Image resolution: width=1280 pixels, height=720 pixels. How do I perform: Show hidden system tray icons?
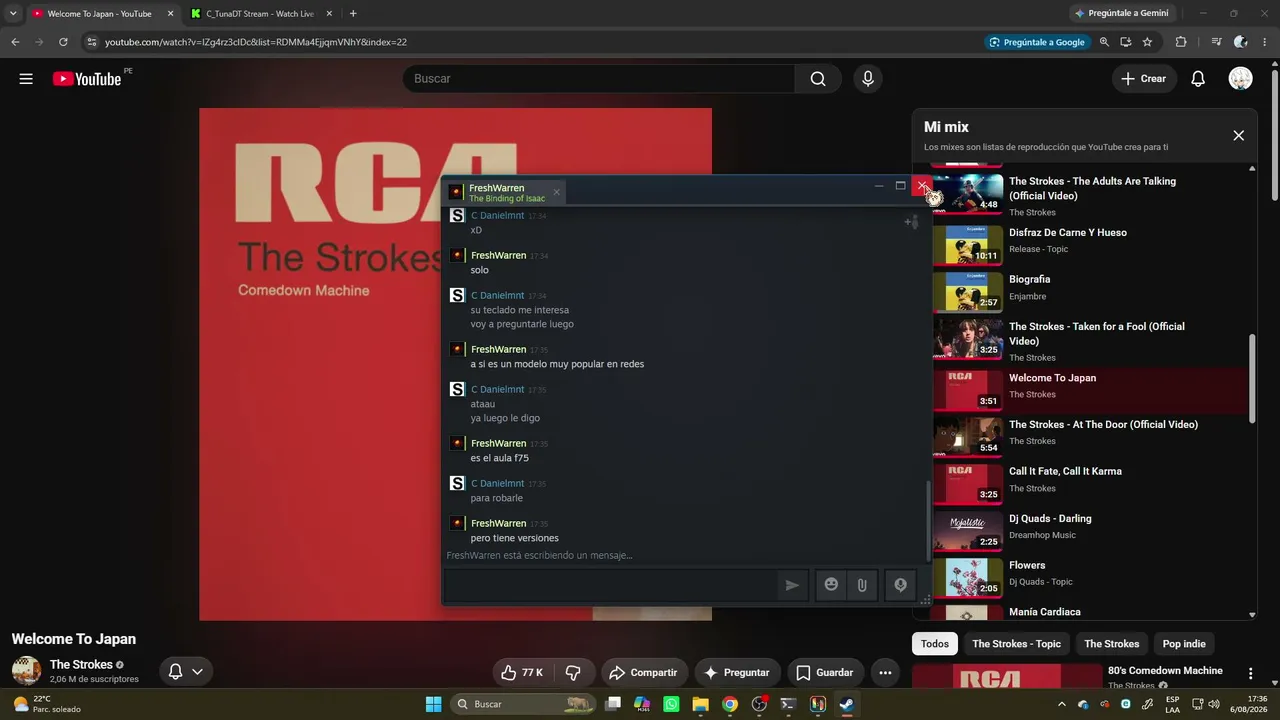pyautogui.click(x=1062, y=704)
